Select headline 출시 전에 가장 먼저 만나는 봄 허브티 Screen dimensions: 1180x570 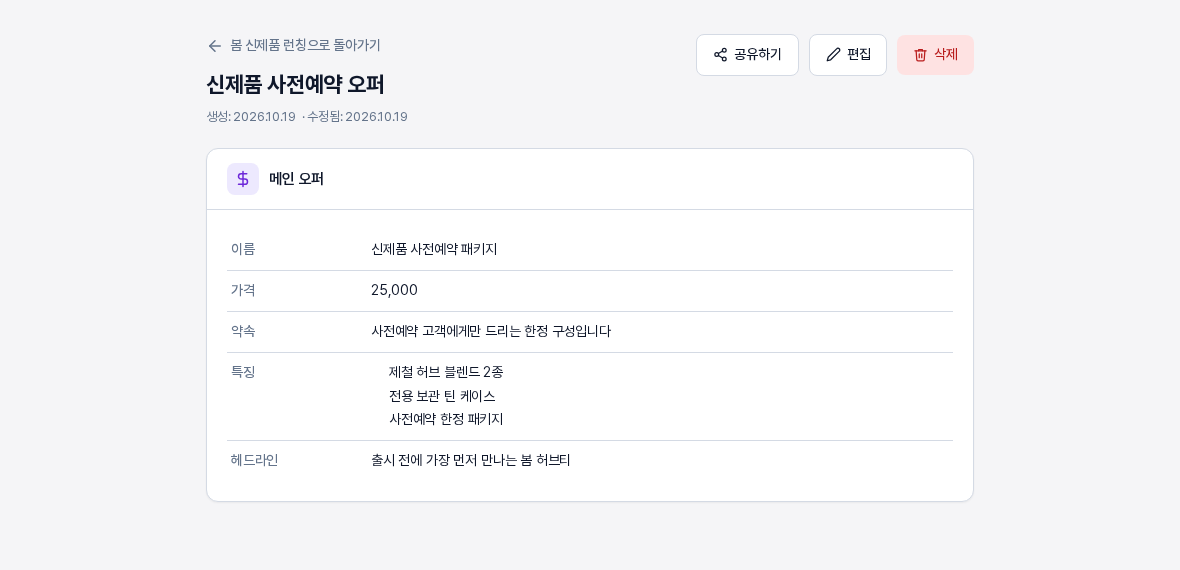471,460
